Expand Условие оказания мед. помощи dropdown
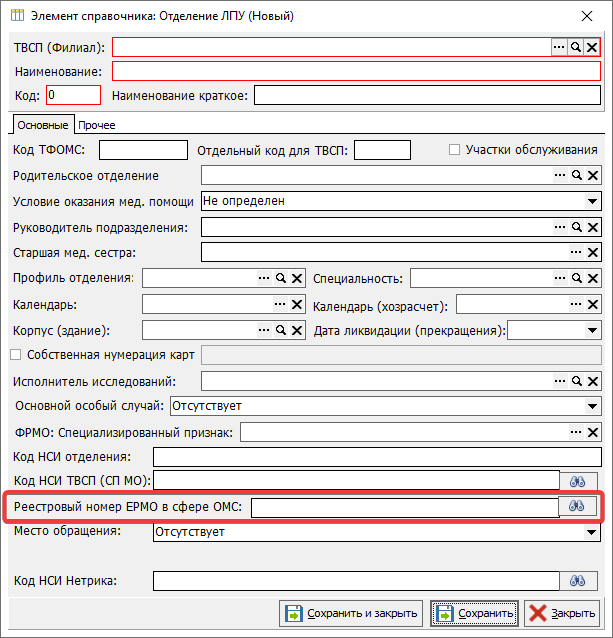Viewport: 613px width, 638px height. [592, 201]
